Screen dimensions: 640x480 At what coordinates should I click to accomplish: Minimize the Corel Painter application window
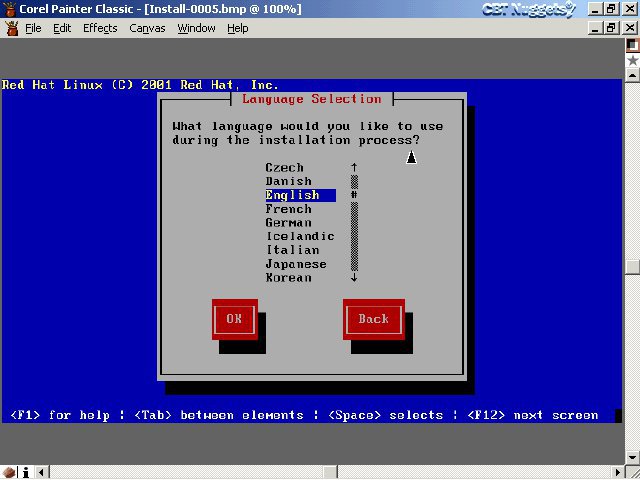tap(595, 9)
